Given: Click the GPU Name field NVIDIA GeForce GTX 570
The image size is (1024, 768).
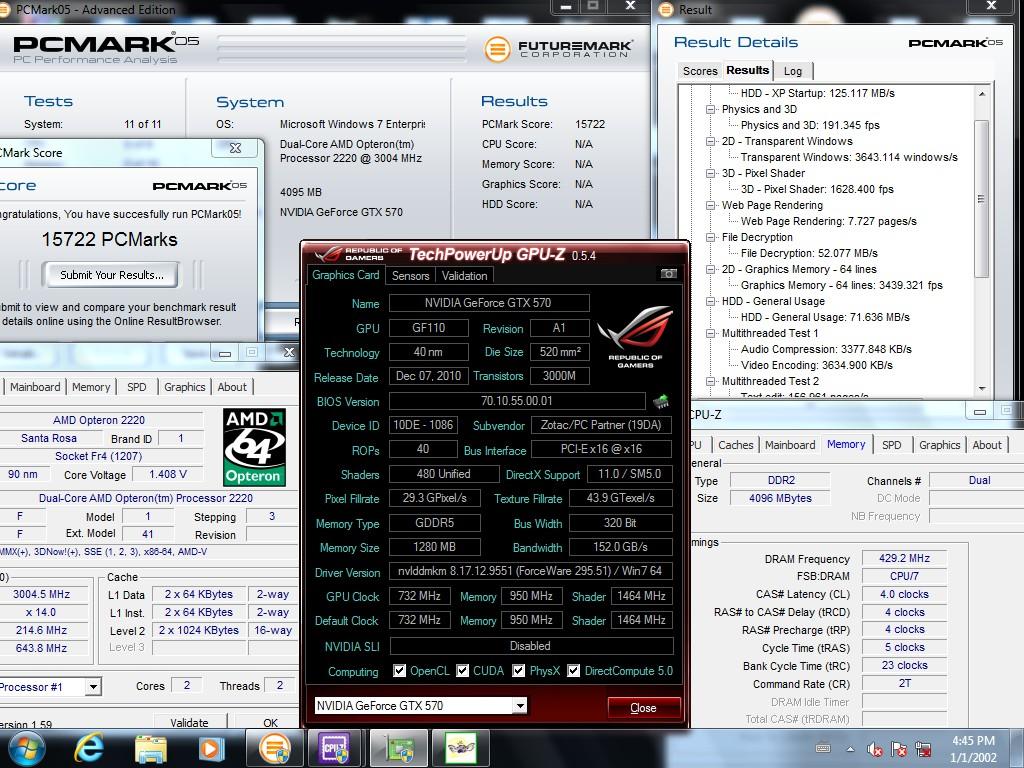Looking at the screenshot, I should tap(489, 302).
